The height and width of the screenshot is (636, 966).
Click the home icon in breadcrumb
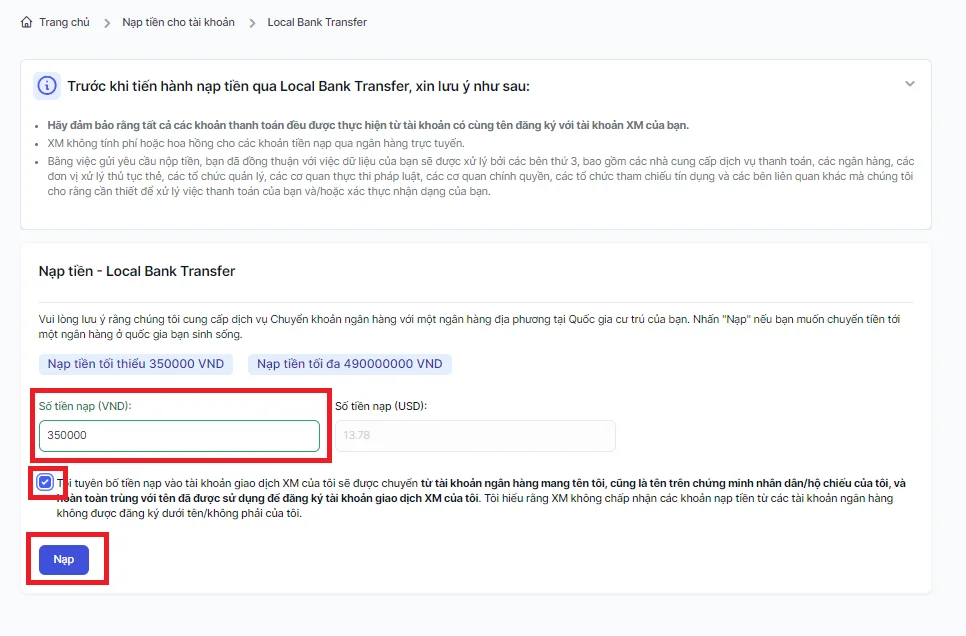point(26,22)
